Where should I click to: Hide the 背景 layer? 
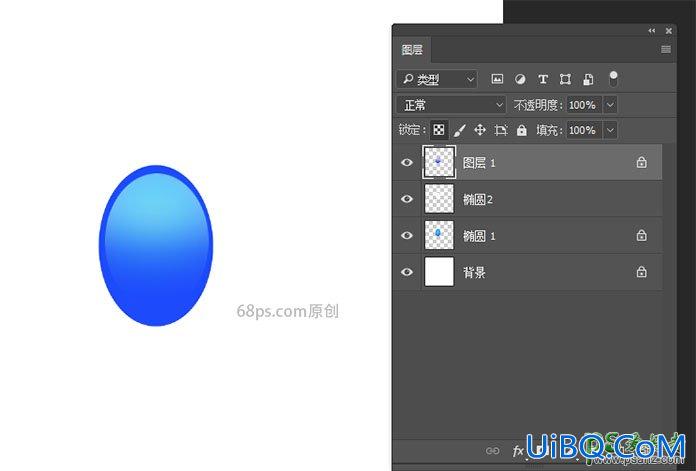(407, 272)
